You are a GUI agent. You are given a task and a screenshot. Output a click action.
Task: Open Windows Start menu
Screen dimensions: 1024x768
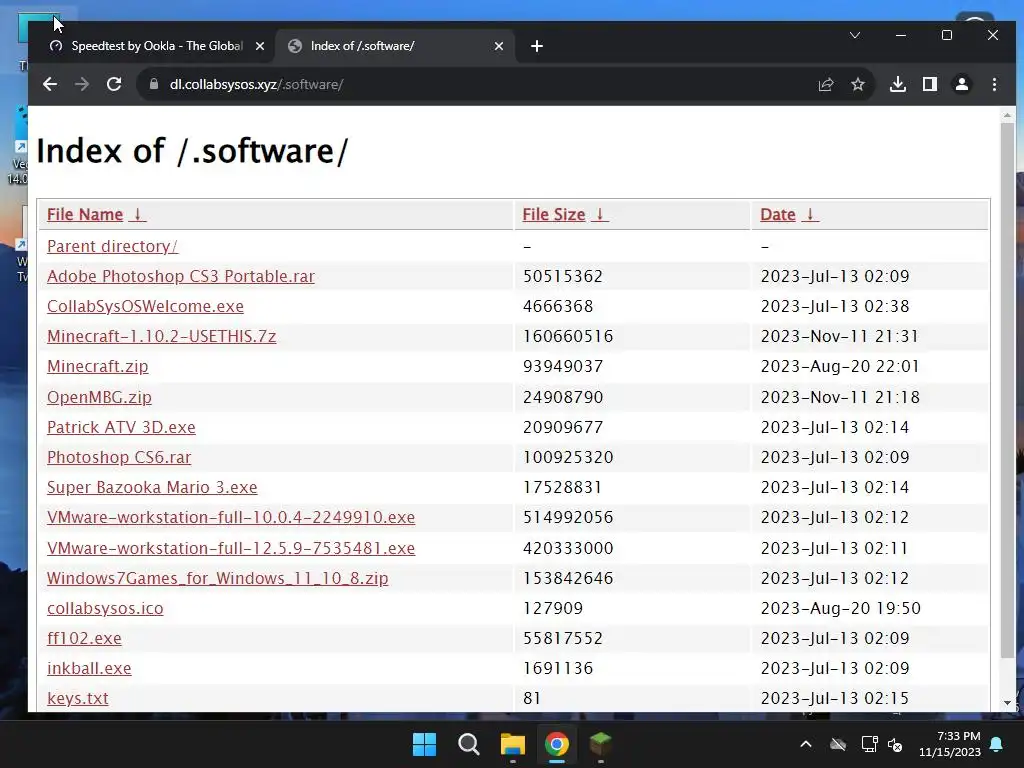[424, 744]
